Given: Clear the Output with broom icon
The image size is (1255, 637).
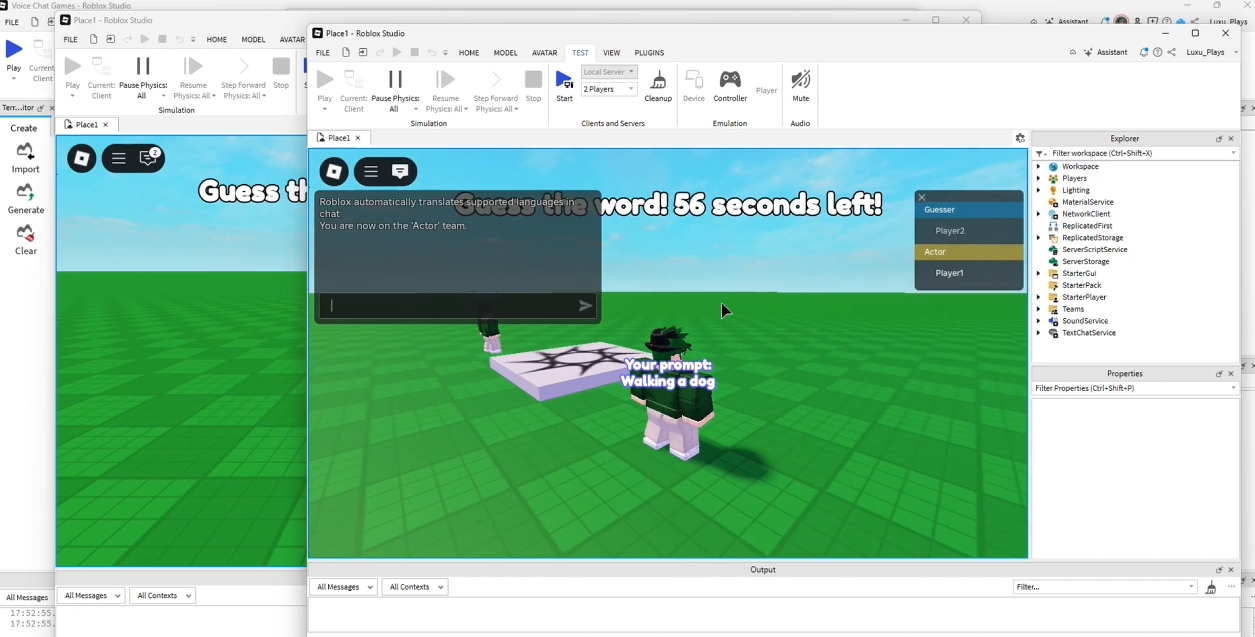Looking at the screenshot, I should pos(1210,587).
